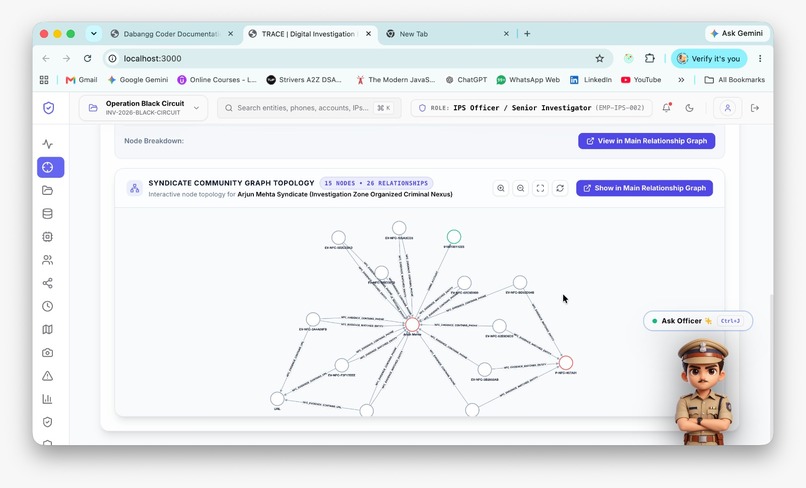Open the Chrome apps grid icon
Screen dimensions: 806x488
click(x=44, y=80)
